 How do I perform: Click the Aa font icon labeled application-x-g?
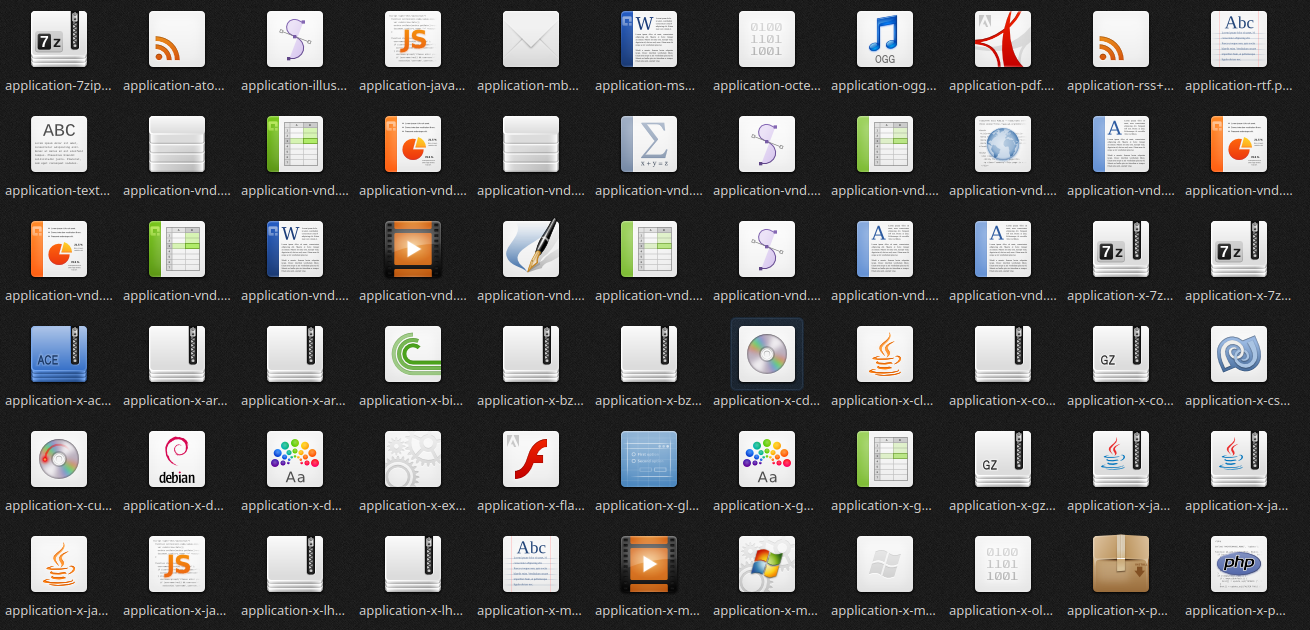pyautogui.click(x=767, y=459)
